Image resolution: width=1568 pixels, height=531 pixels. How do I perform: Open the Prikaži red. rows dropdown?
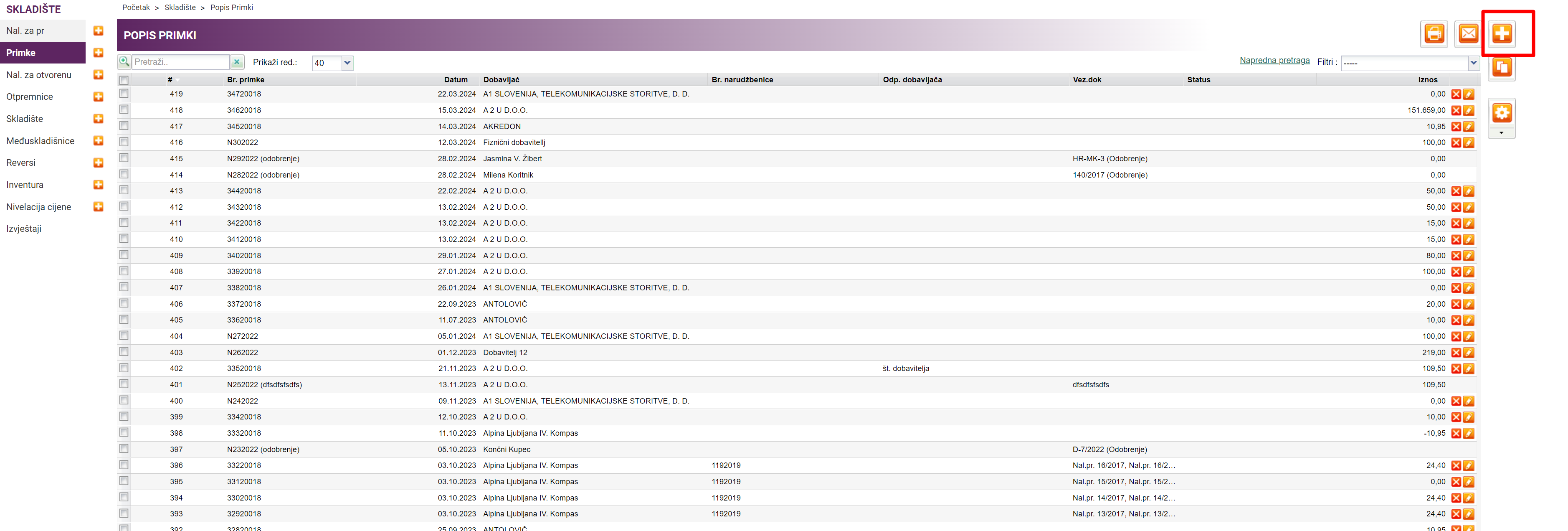pyautogui.click(x=347, y=63)
